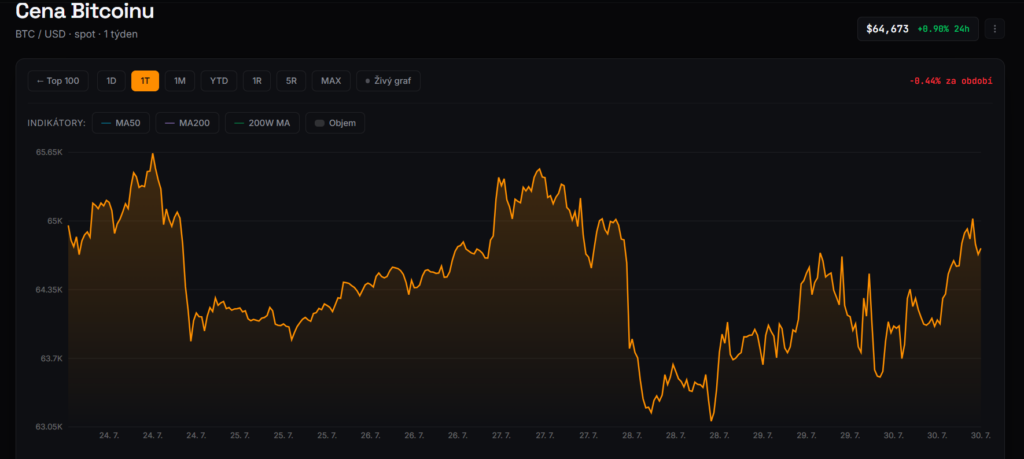1024x459 pixels.
Task: Click the 63.05K axis label
Action: 49,427
